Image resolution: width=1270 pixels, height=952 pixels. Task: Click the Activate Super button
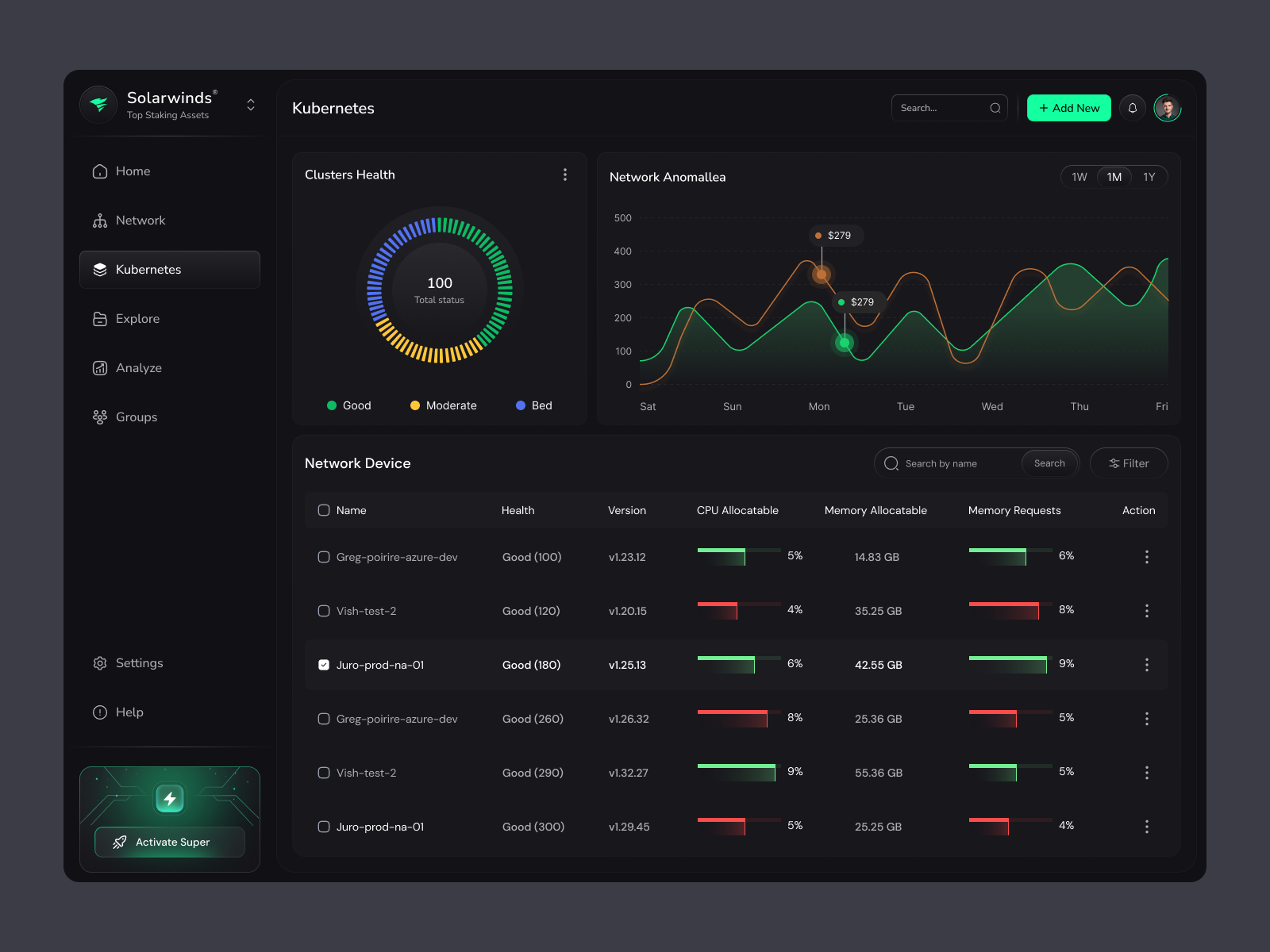(170, 843)
